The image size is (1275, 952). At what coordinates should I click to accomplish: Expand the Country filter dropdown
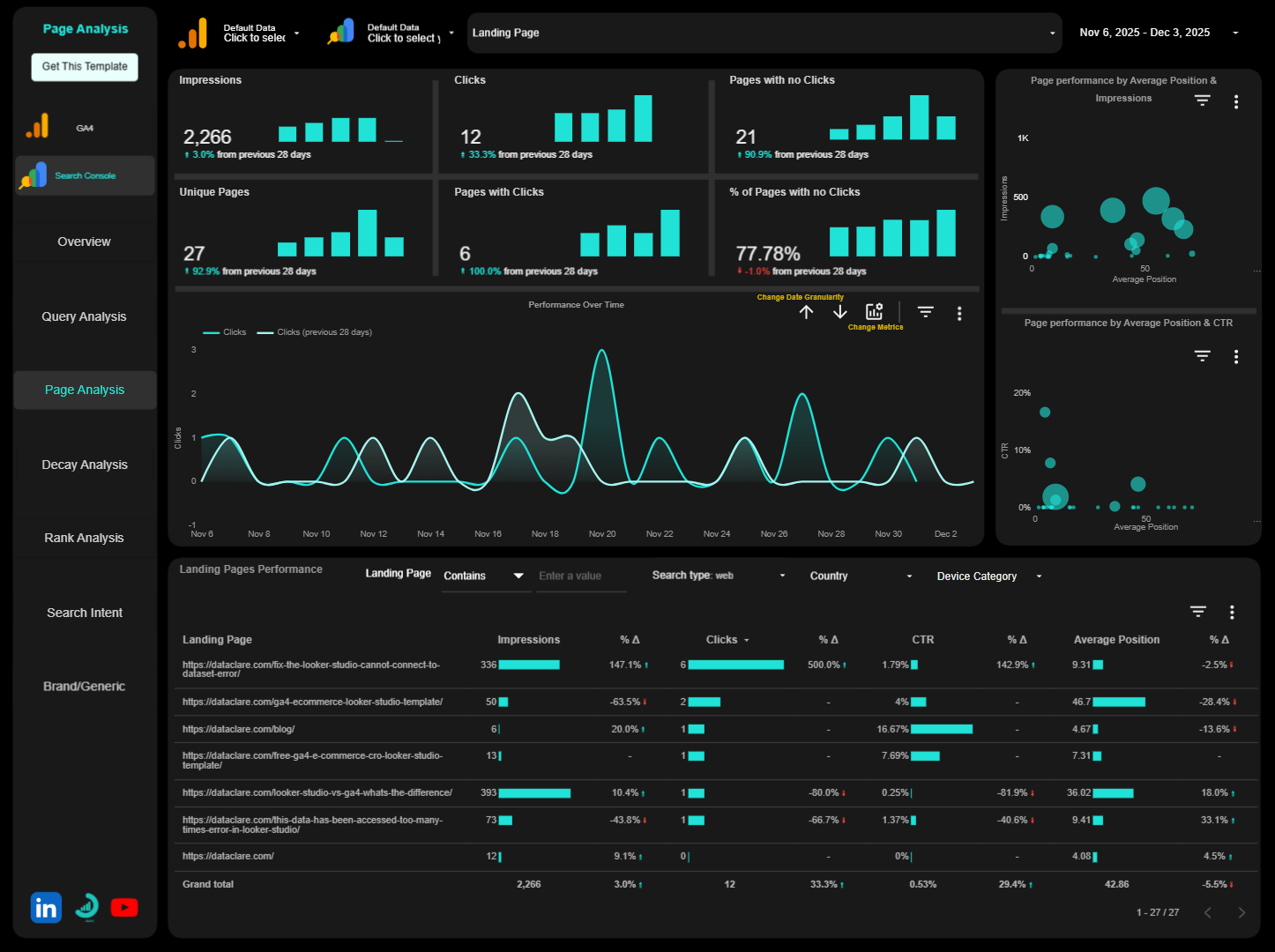858,576
